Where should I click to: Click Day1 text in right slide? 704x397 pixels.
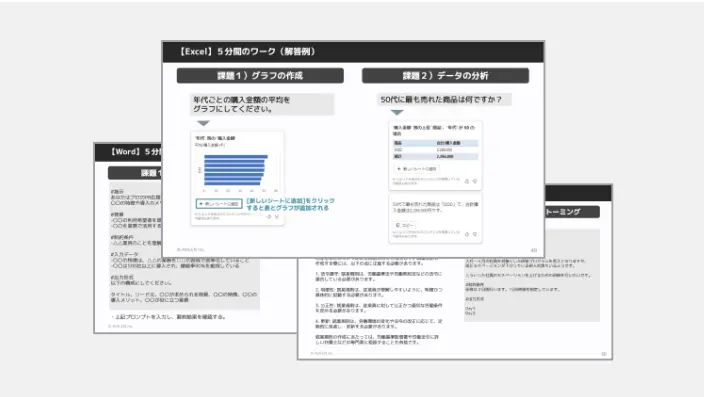(x=470, y=309)
